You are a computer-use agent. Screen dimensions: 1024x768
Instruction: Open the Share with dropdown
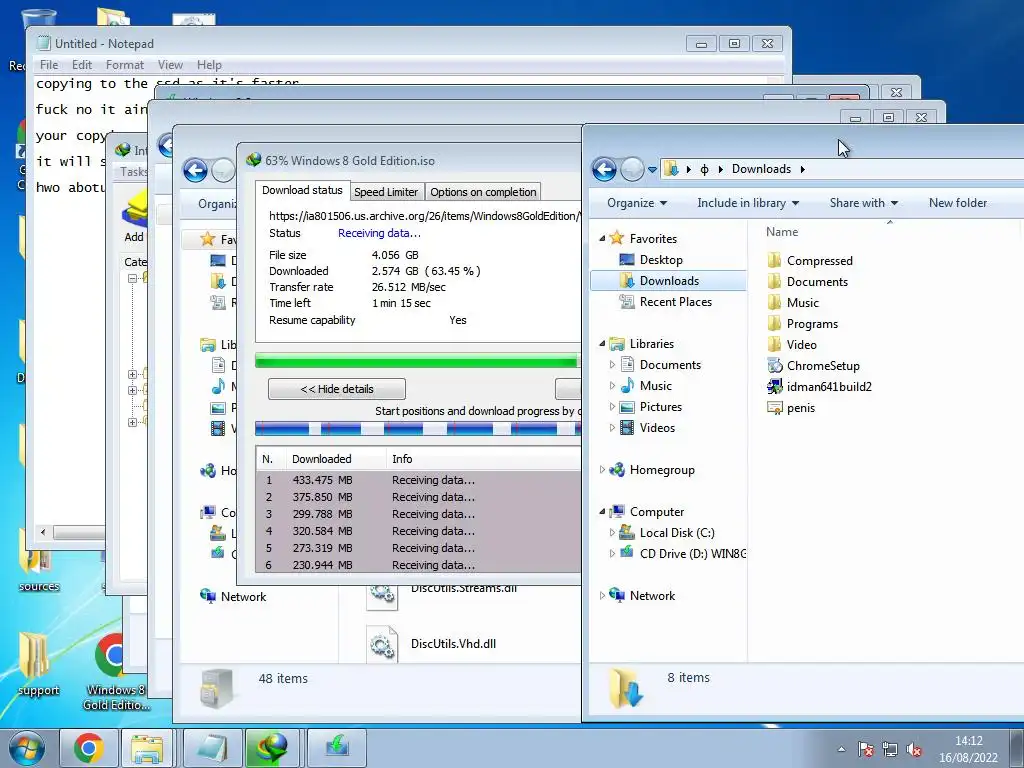coord(863,203)
